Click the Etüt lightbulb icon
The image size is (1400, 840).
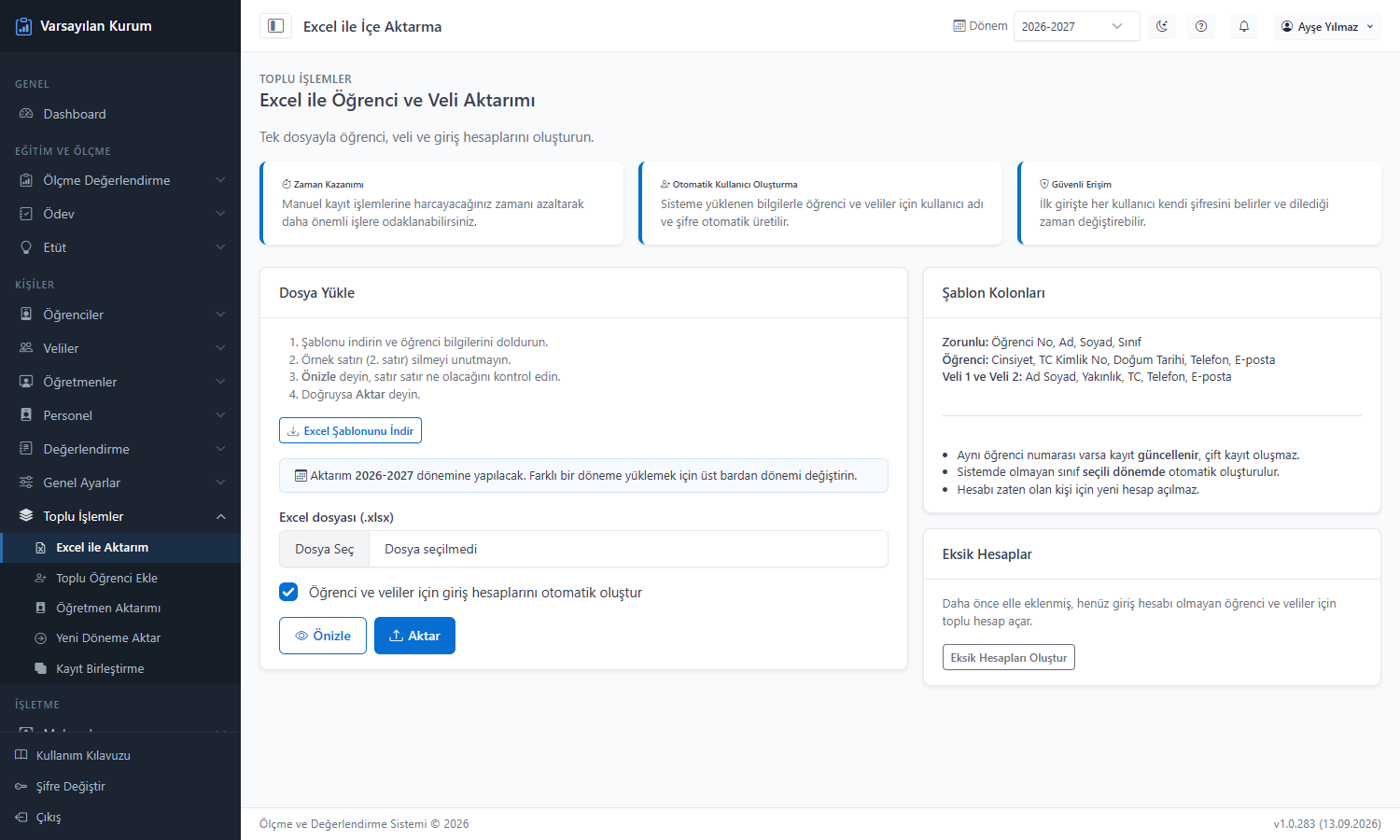[x=26, y=247]
